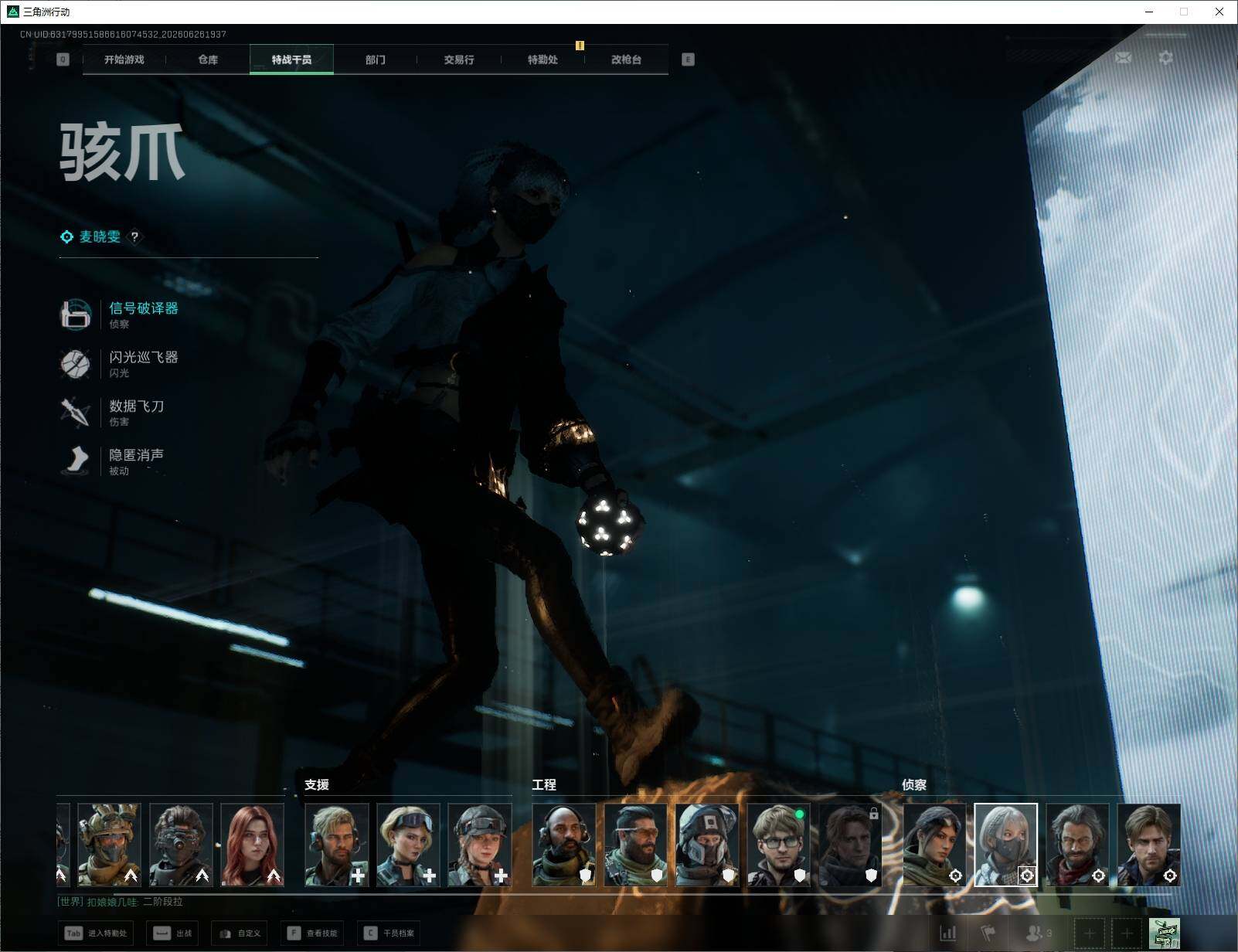Switch to the 改枪台 tab
The height and width of the screenshot is (952, 1238).
pyautogui.click(x=626, y=59)
